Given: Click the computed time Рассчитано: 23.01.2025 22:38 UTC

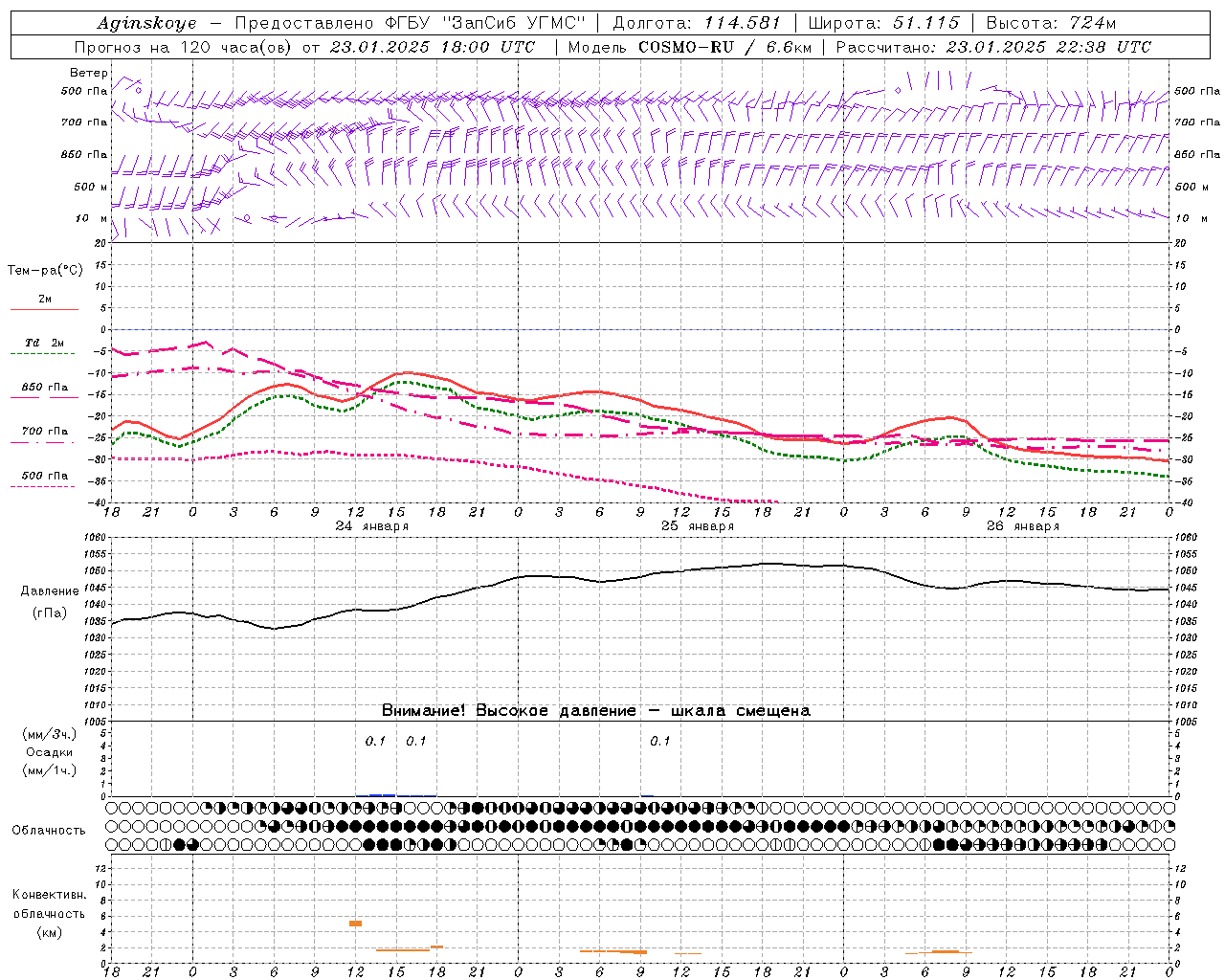Looking at the screenshot, I should pos(993,47).
